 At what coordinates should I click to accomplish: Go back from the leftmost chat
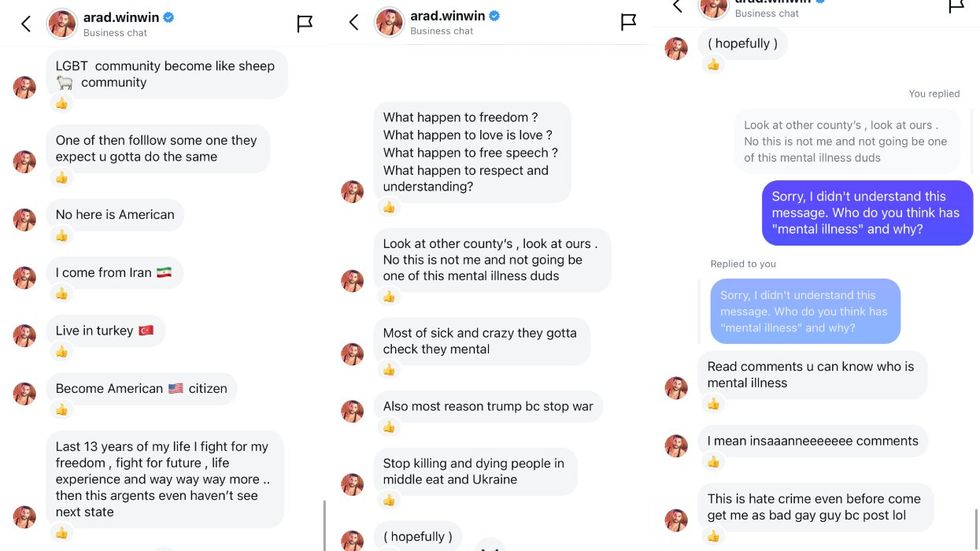[x=26, y=23]
